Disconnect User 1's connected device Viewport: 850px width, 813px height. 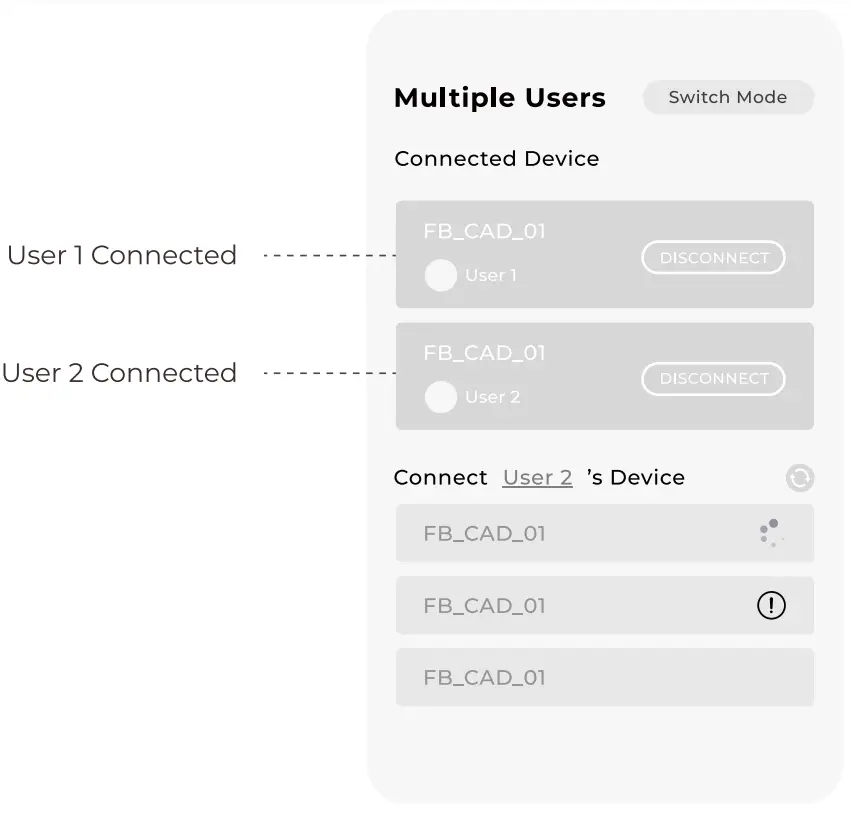click(713, 257)
